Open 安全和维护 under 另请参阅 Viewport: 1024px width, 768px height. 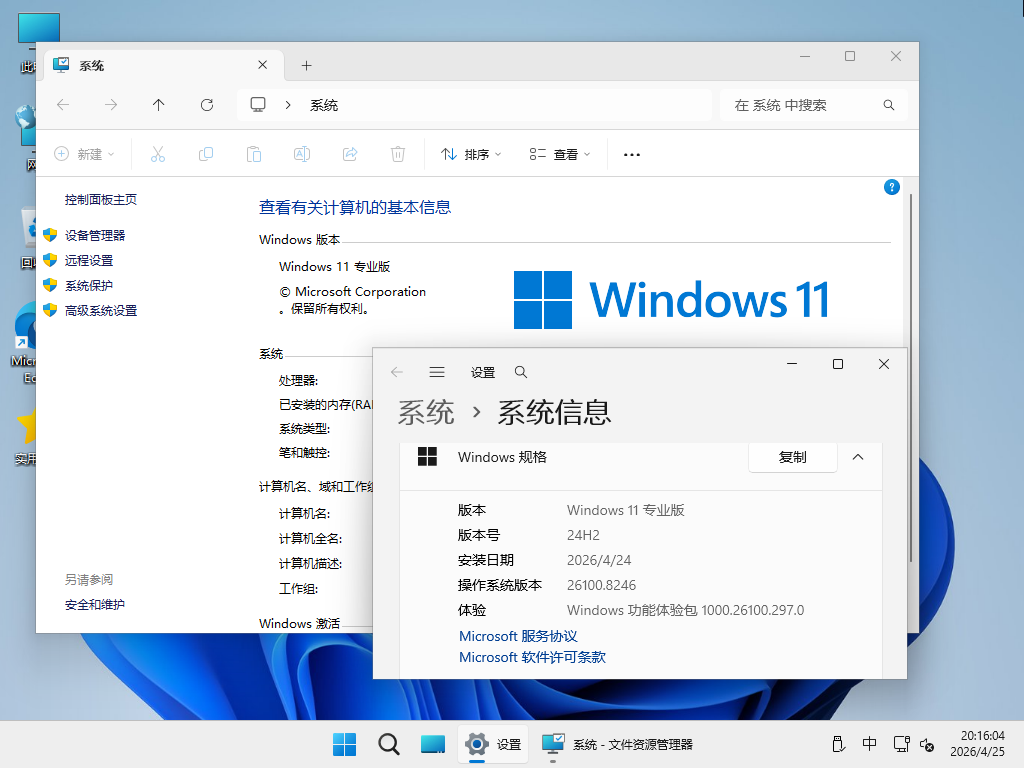coord(95,605)
